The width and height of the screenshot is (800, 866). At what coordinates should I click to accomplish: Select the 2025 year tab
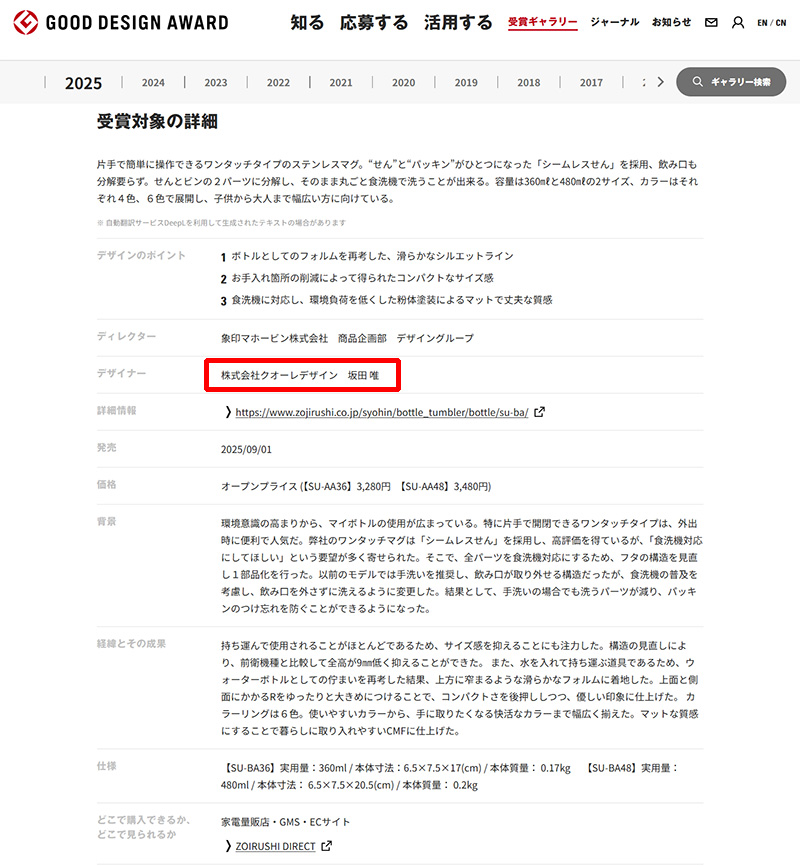pos(84,83)
